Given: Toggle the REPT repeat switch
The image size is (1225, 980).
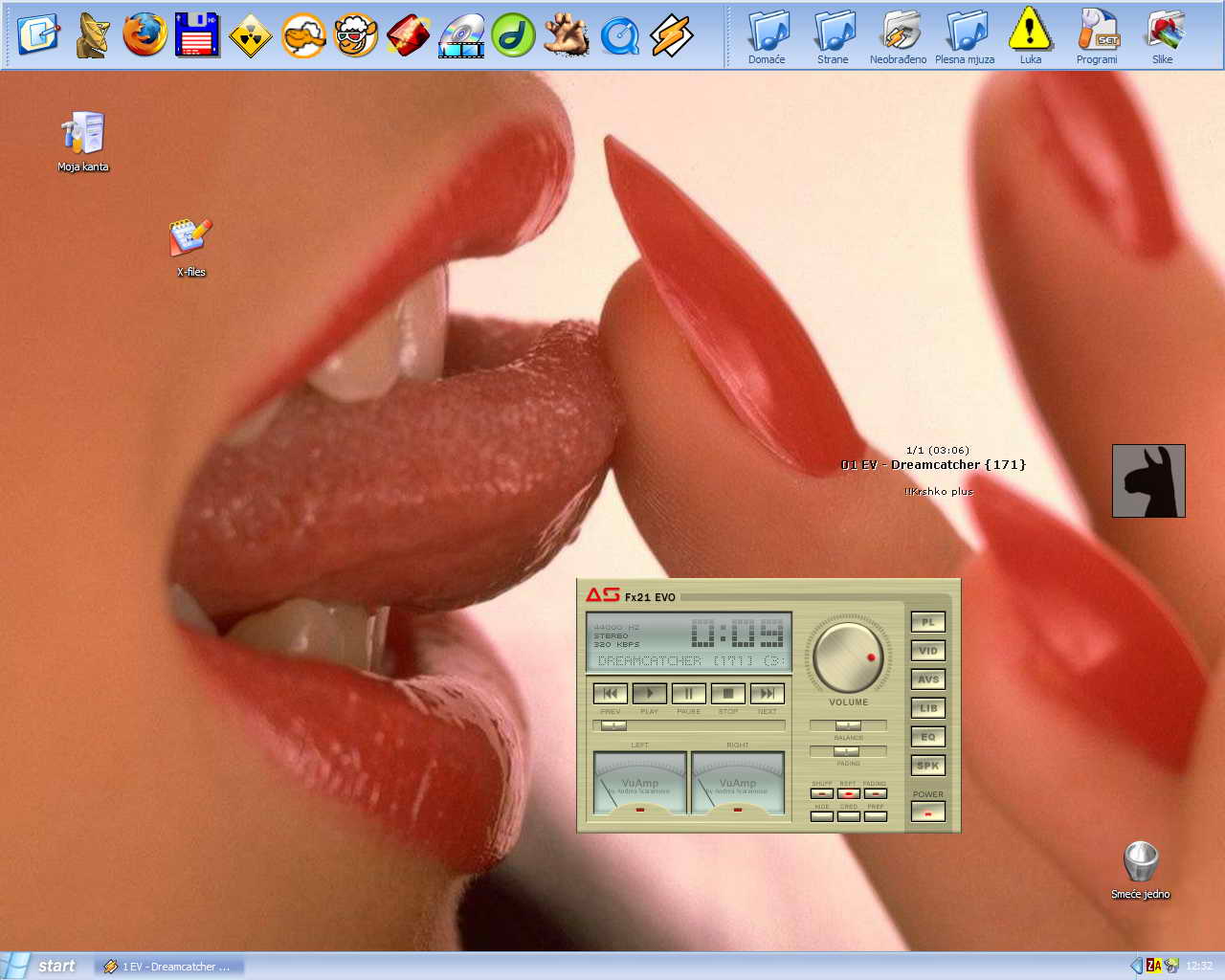Looking at the screenshot, I should tap(849, 793).
